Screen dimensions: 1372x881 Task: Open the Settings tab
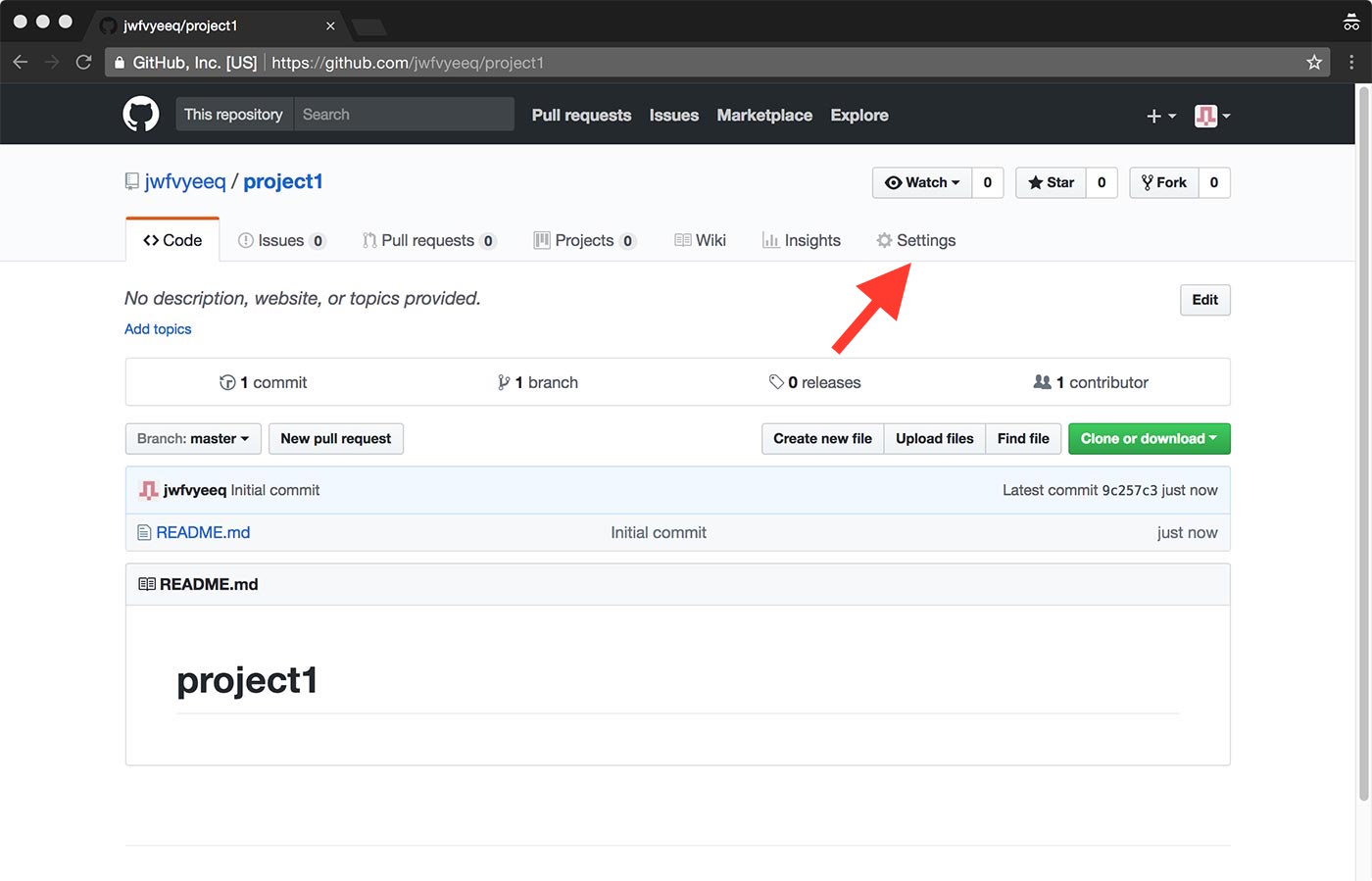click(916, 240)
